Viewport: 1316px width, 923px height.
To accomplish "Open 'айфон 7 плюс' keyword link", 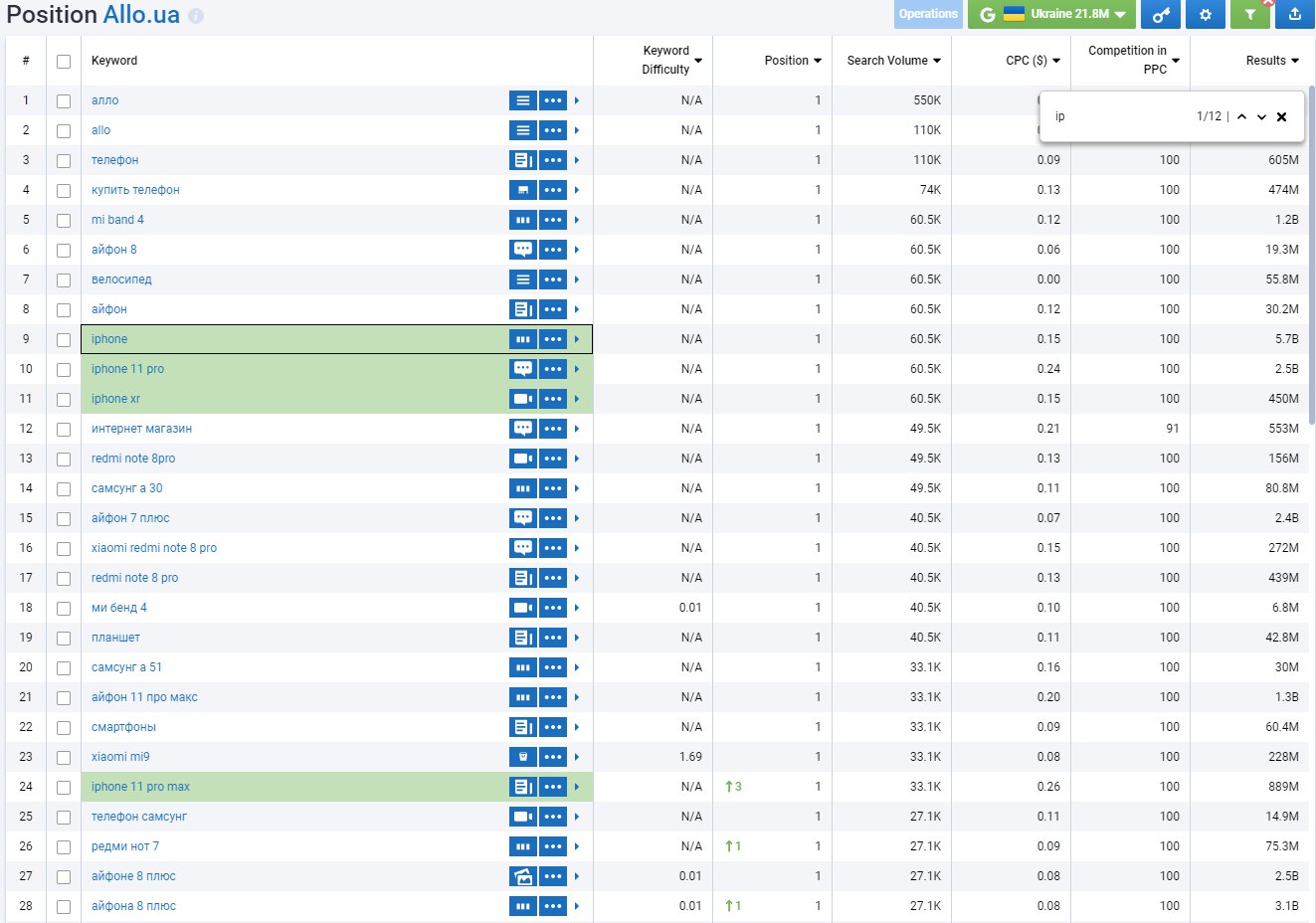I will (130, 518).
